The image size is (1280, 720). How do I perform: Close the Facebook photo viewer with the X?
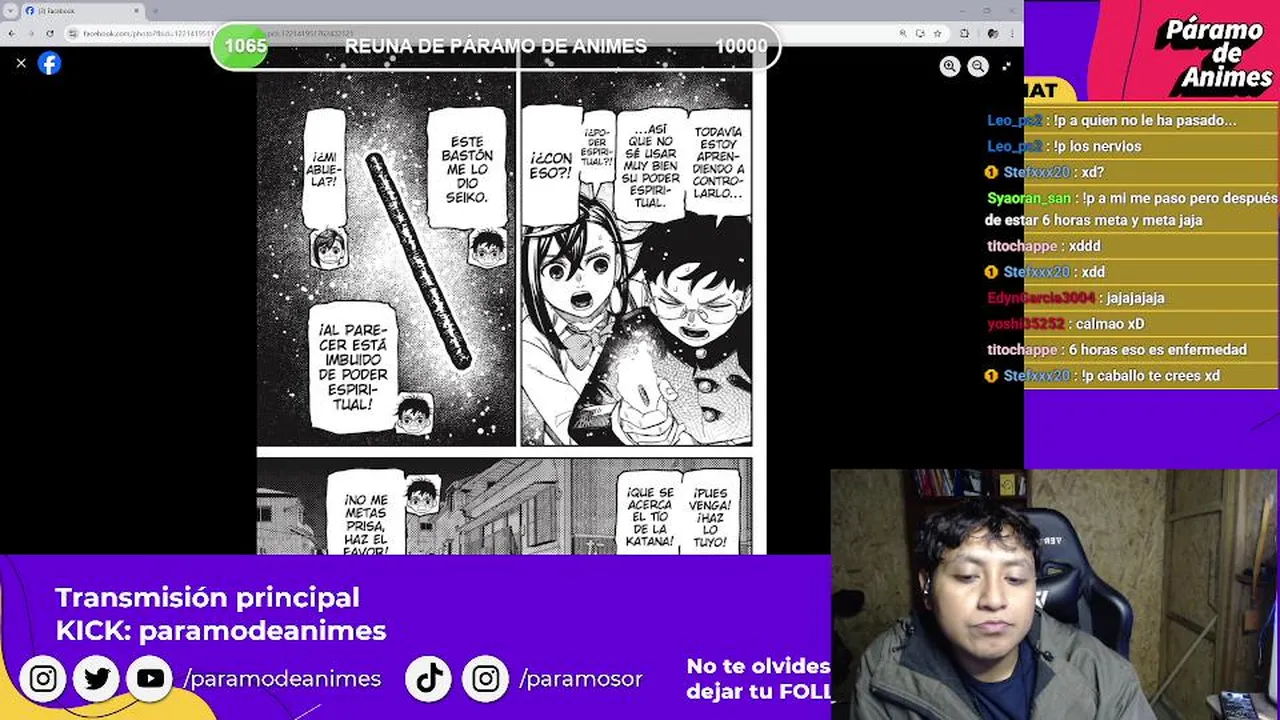(21, 63)
